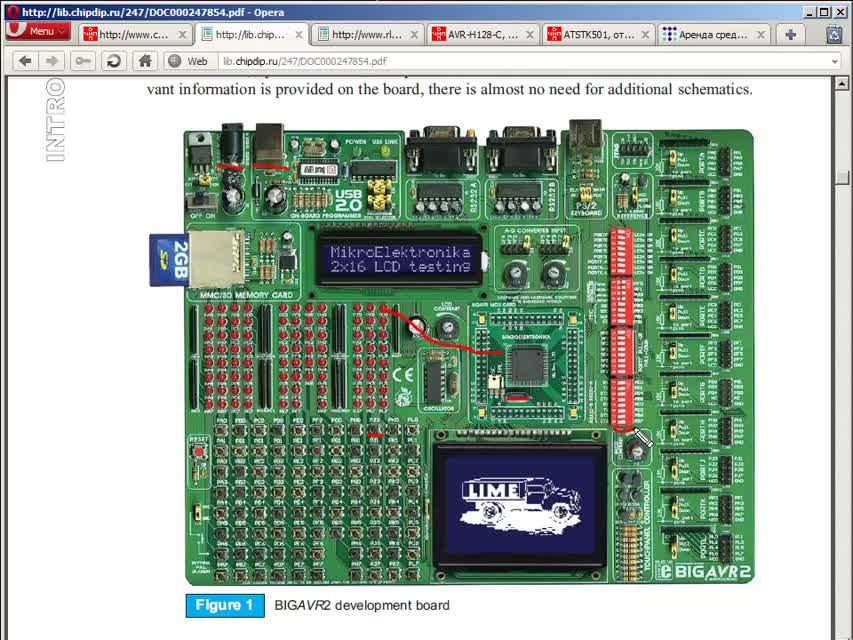Screen dimensions: 853x640
Task: Focus the address bar URL field
Action: point(522,61)
